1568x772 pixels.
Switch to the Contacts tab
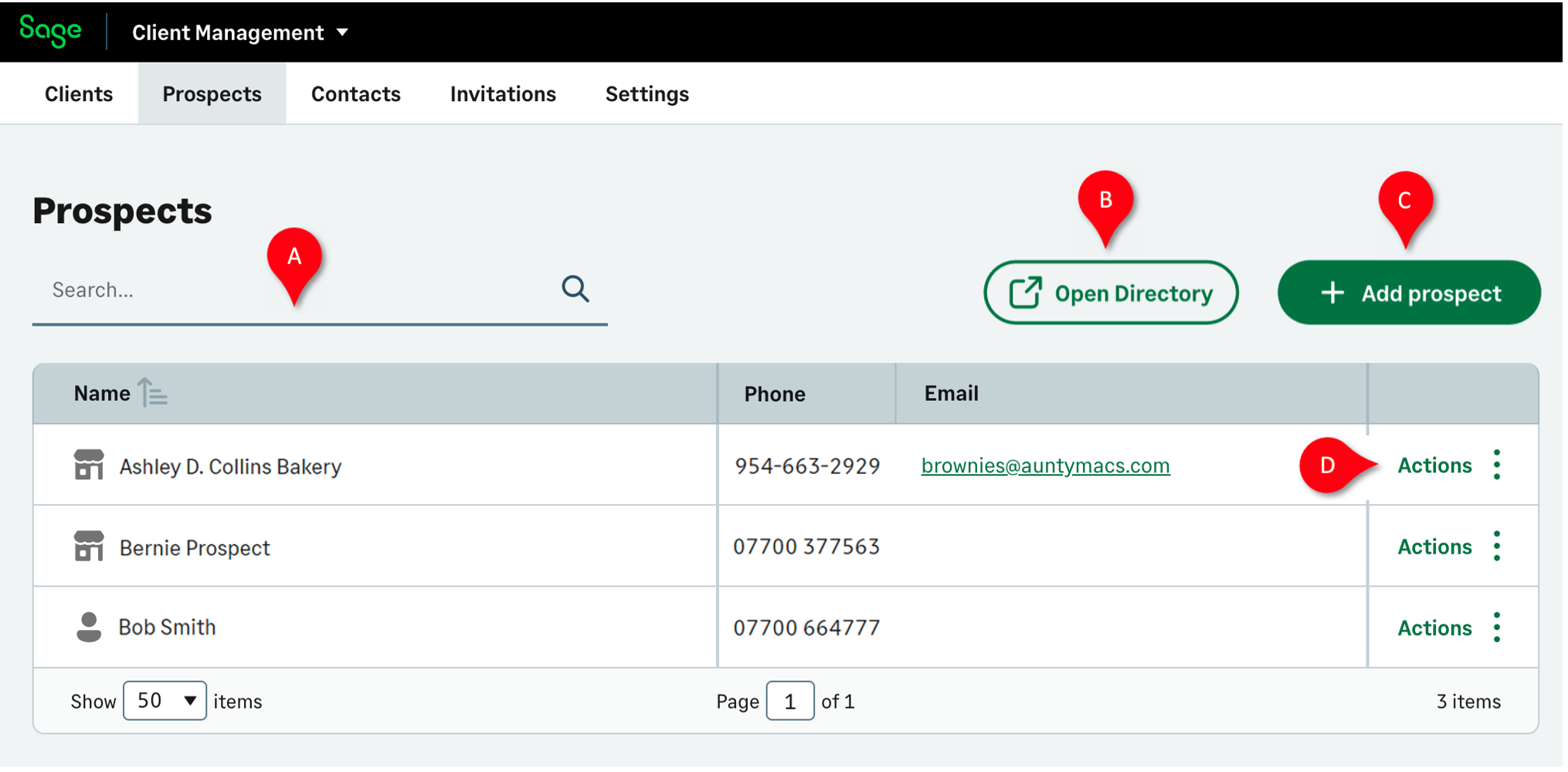355,94
